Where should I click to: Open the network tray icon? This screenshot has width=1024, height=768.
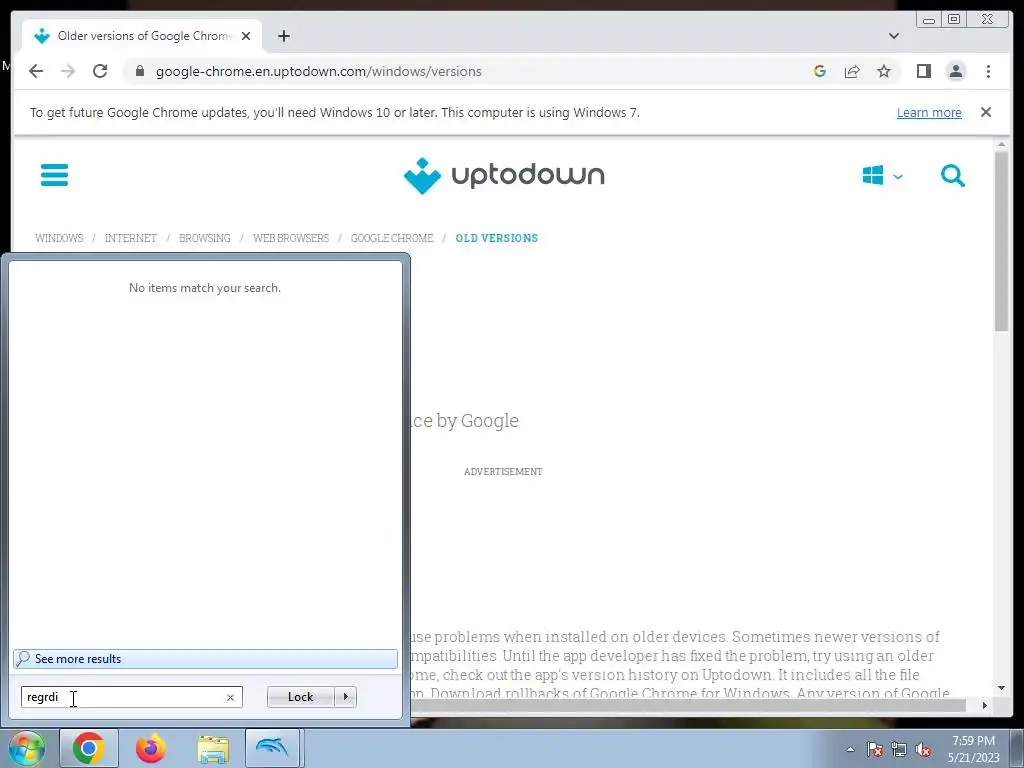click(x=899, y=750)
